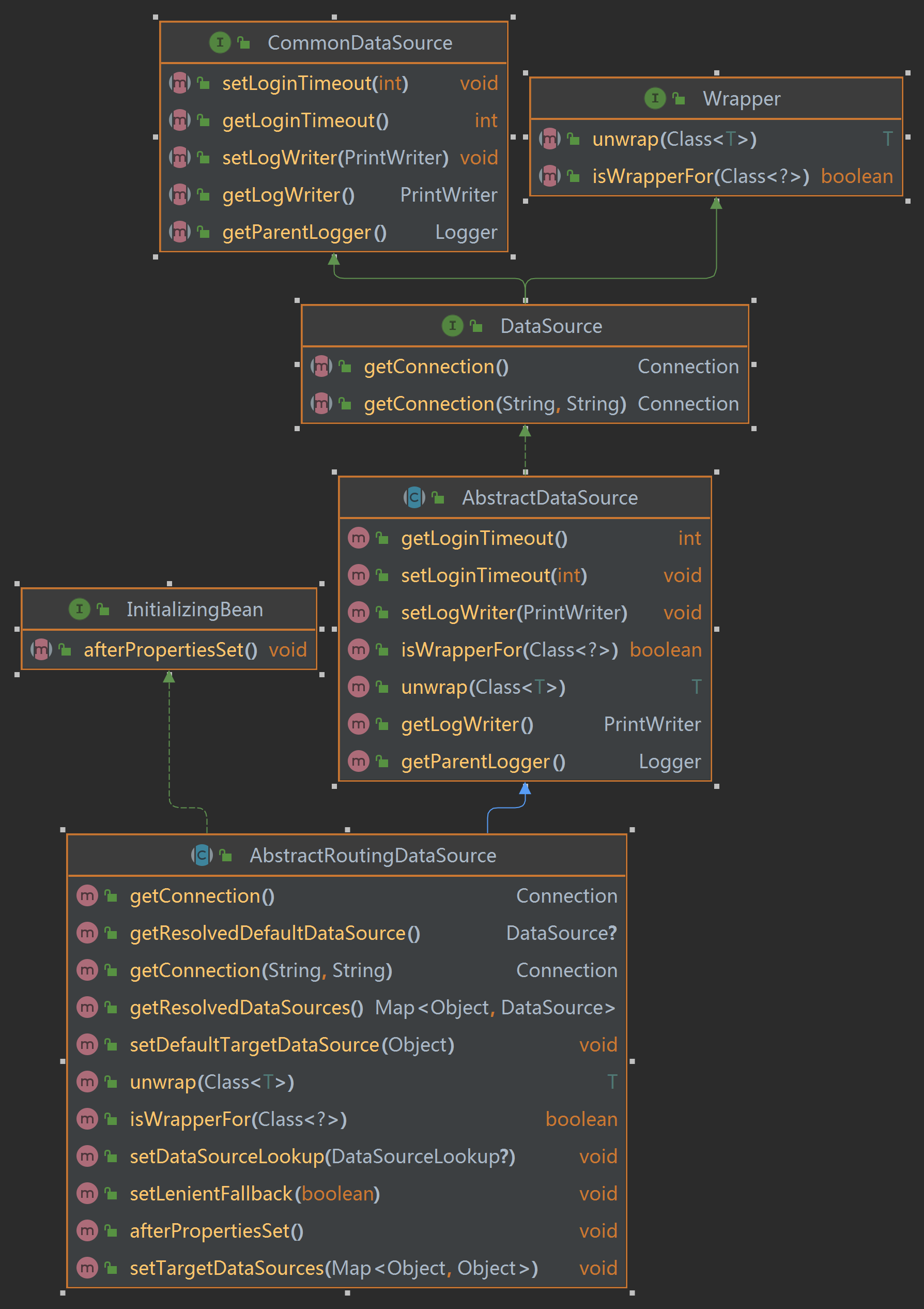Click the method icon next to setTargetDataSources in AbstractRoutingDataSource
The height and width of the screenshot is (1309, 924).
pyautogui.click(x=87, y=1268)
